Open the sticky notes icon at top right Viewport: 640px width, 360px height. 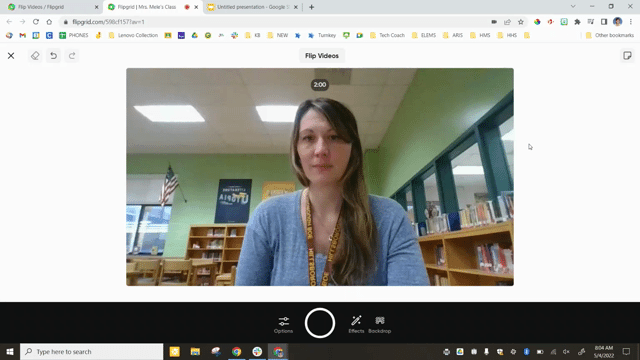[x=627, y=56]
